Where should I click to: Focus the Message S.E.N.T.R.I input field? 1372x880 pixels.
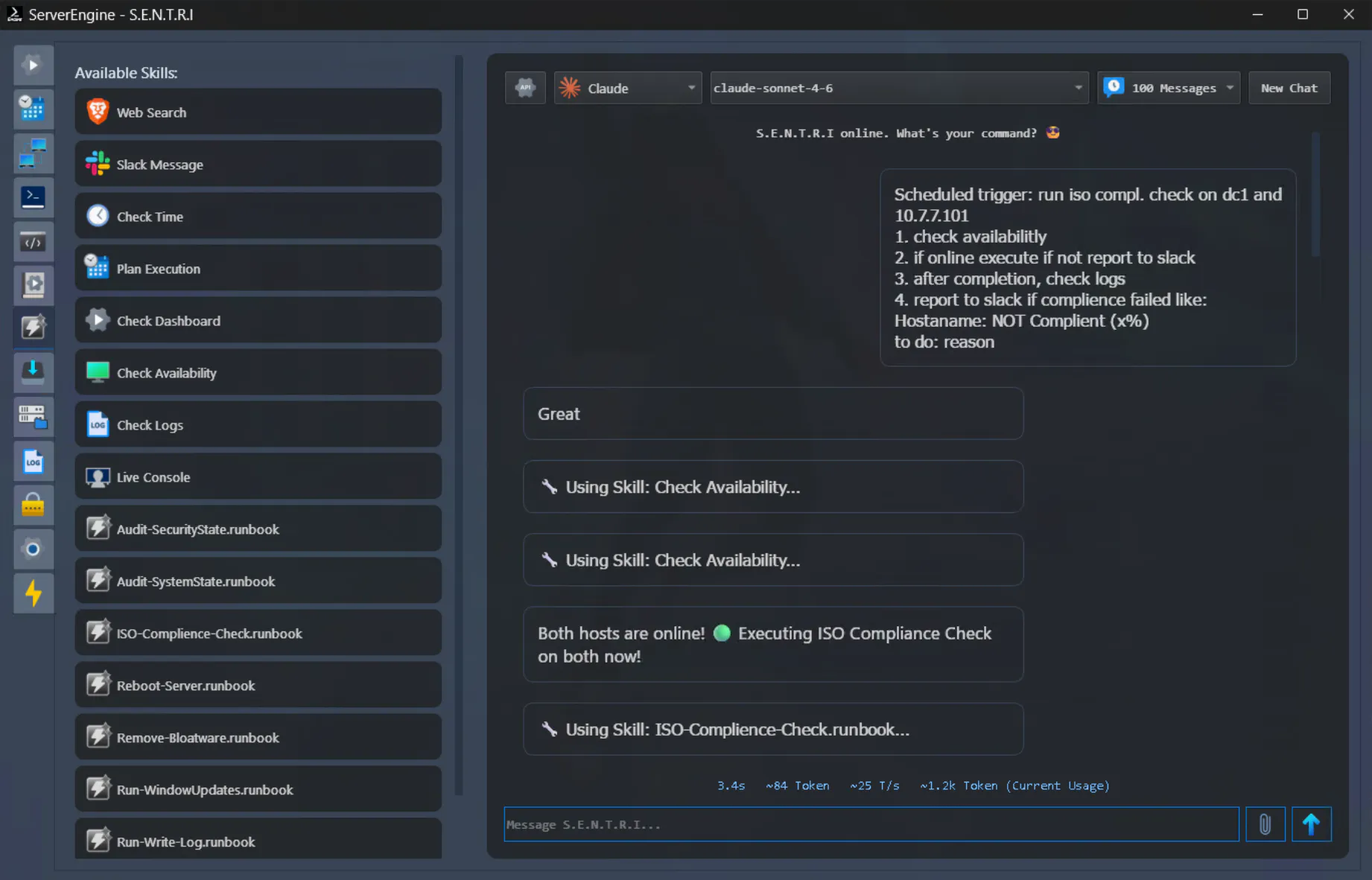pos(871,824)
